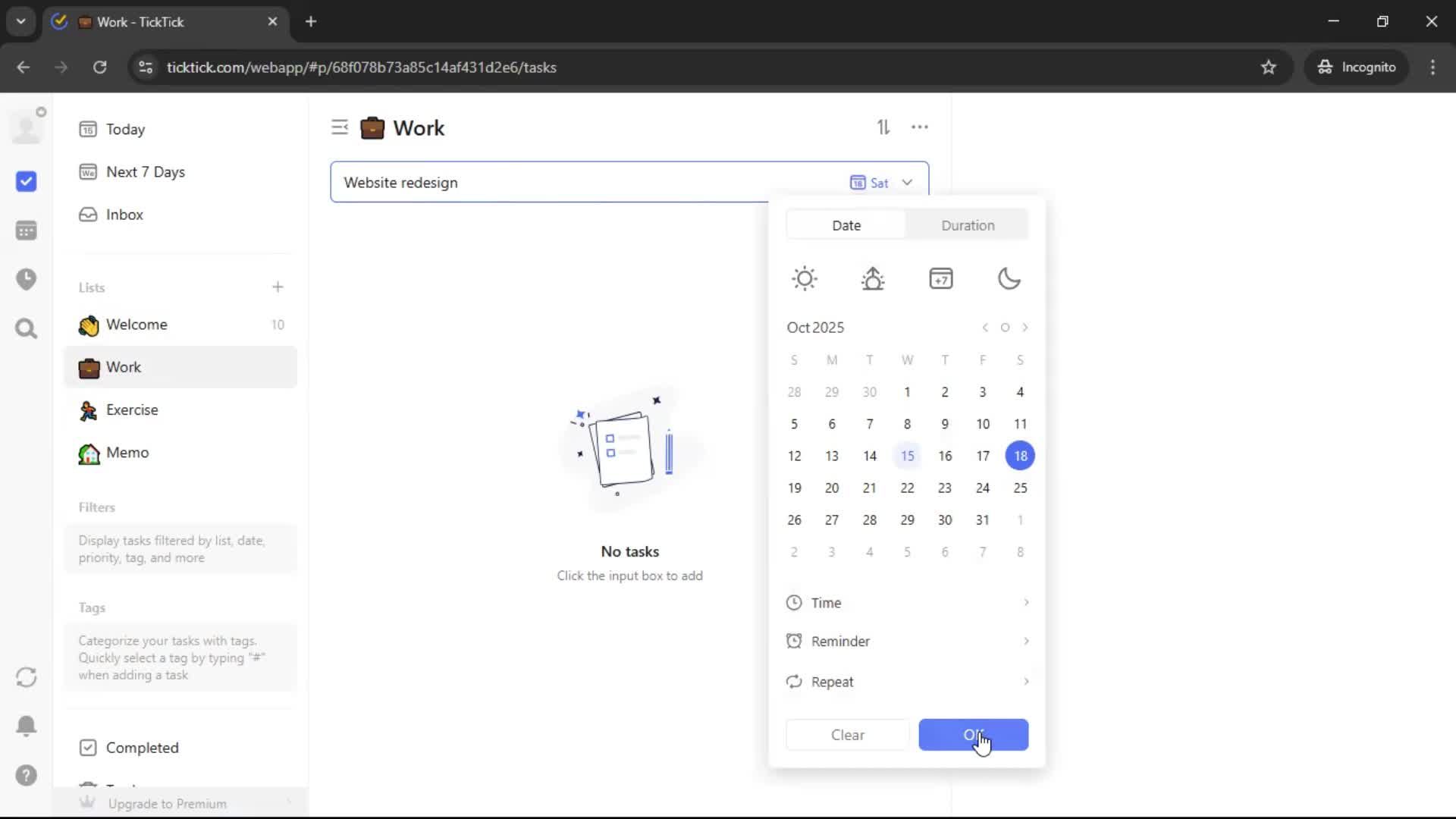This screenshot has height=819, width=1456.
Task: Open the Pomodoro focus clock icon
Action: pos(26,279)
